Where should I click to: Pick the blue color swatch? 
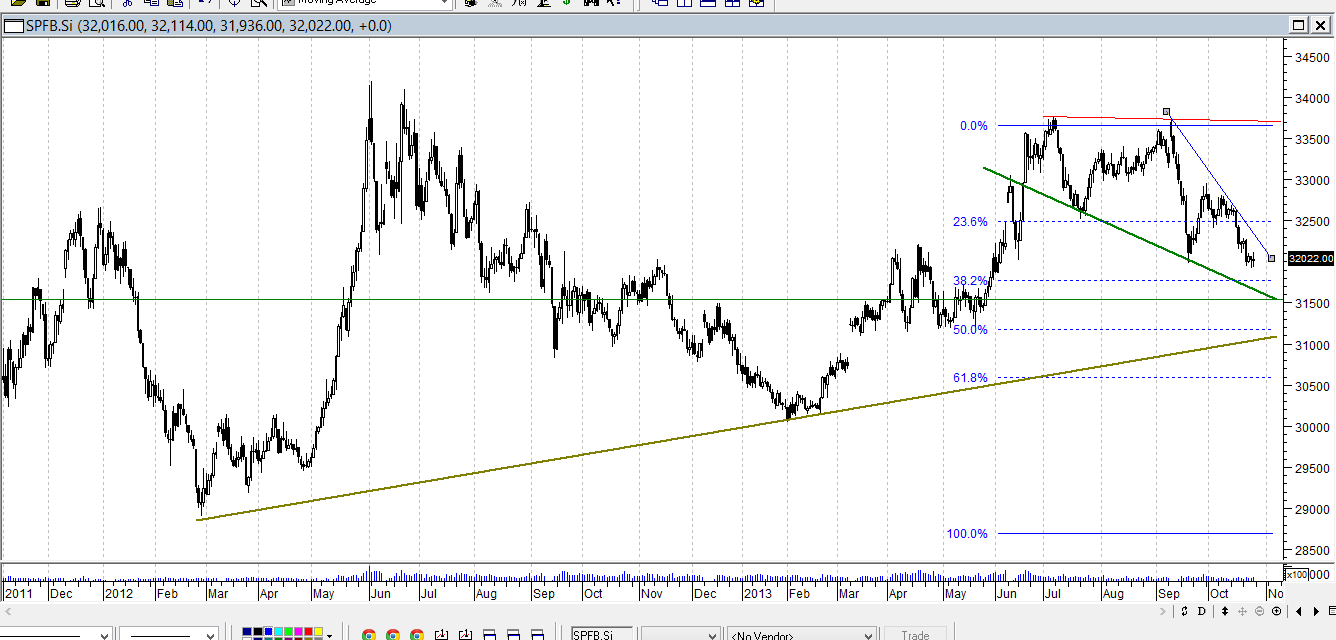tap(268, 631)
